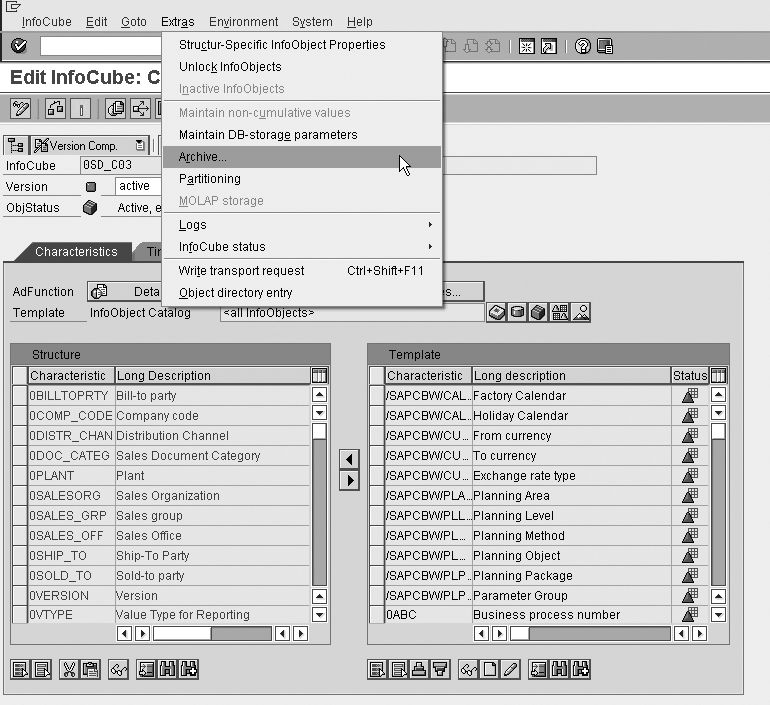Click the shapes-and-grid catalog template icon
Screen dimensions: 770x705
pyautogui.click(x=560, y=312)
